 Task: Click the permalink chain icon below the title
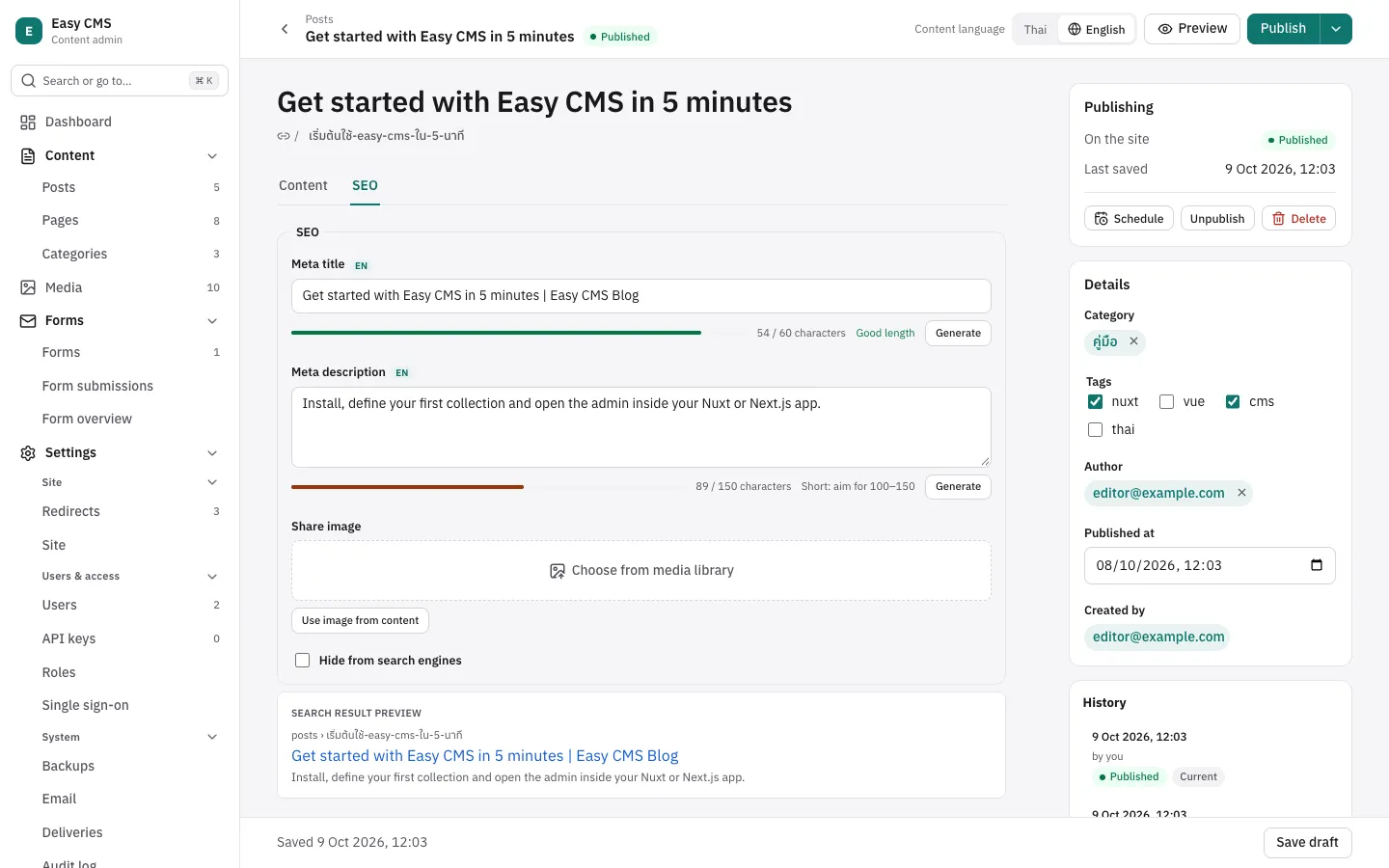[284, 136]
